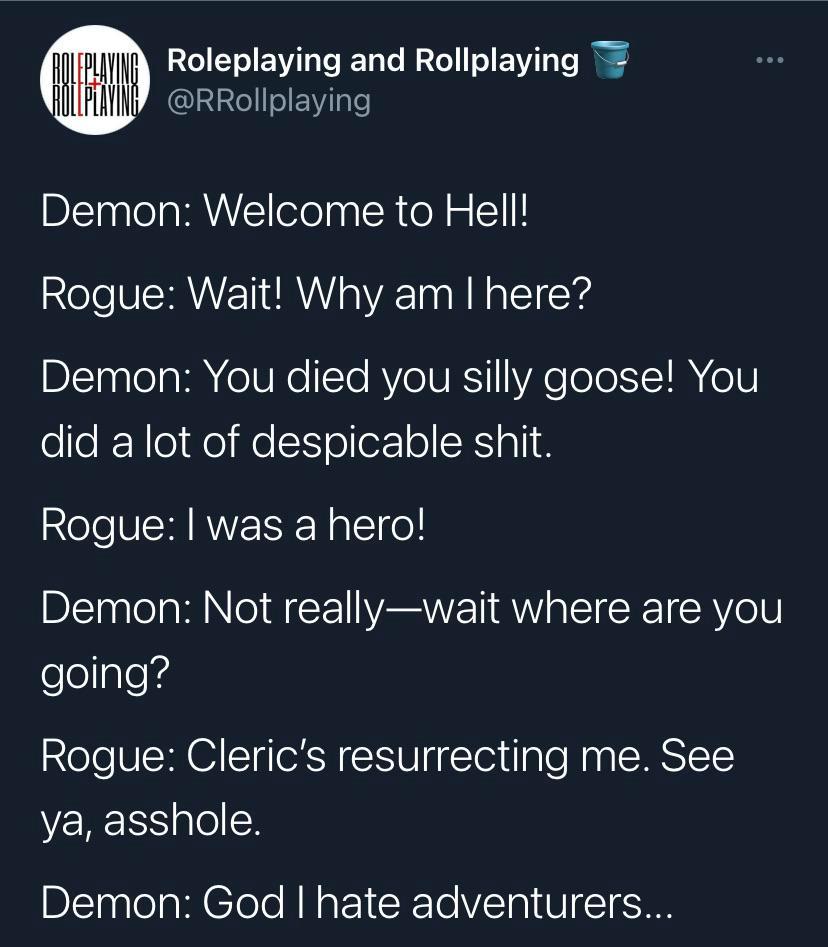
Task: Select the final line "Demon: God I hate adventurers..."
Action: [358, 903]
